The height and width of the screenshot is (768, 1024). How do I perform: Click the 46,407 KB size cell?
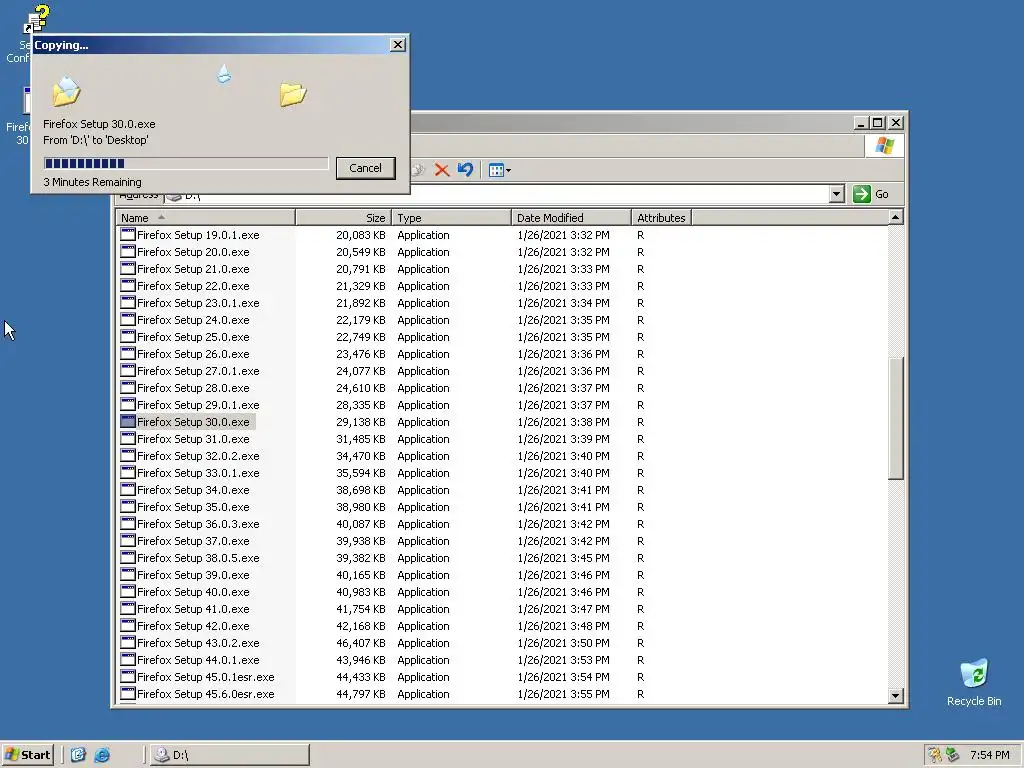point(360,643)
